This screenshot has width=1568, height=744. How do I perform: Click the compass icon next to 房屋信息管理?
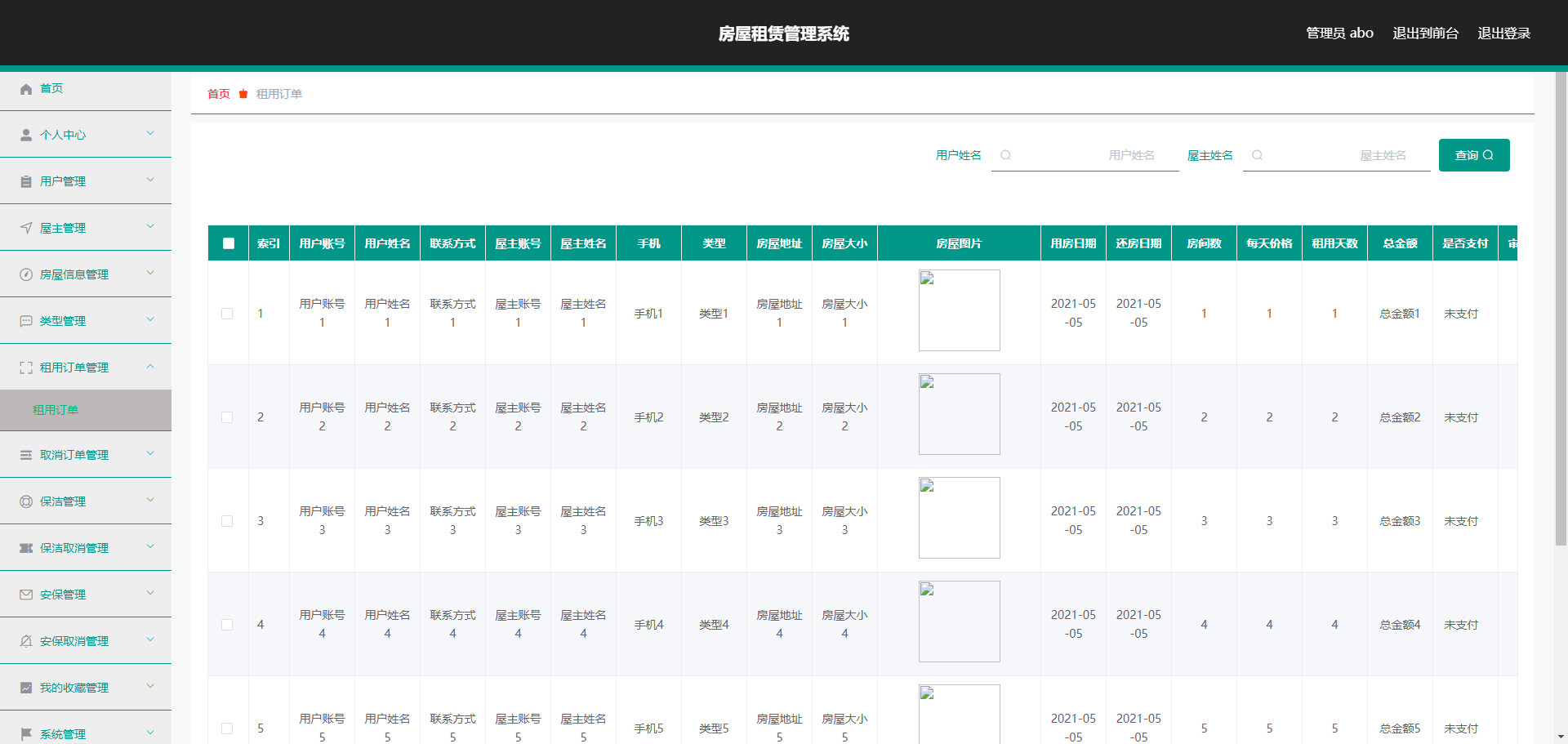click(x=26, y=274)
